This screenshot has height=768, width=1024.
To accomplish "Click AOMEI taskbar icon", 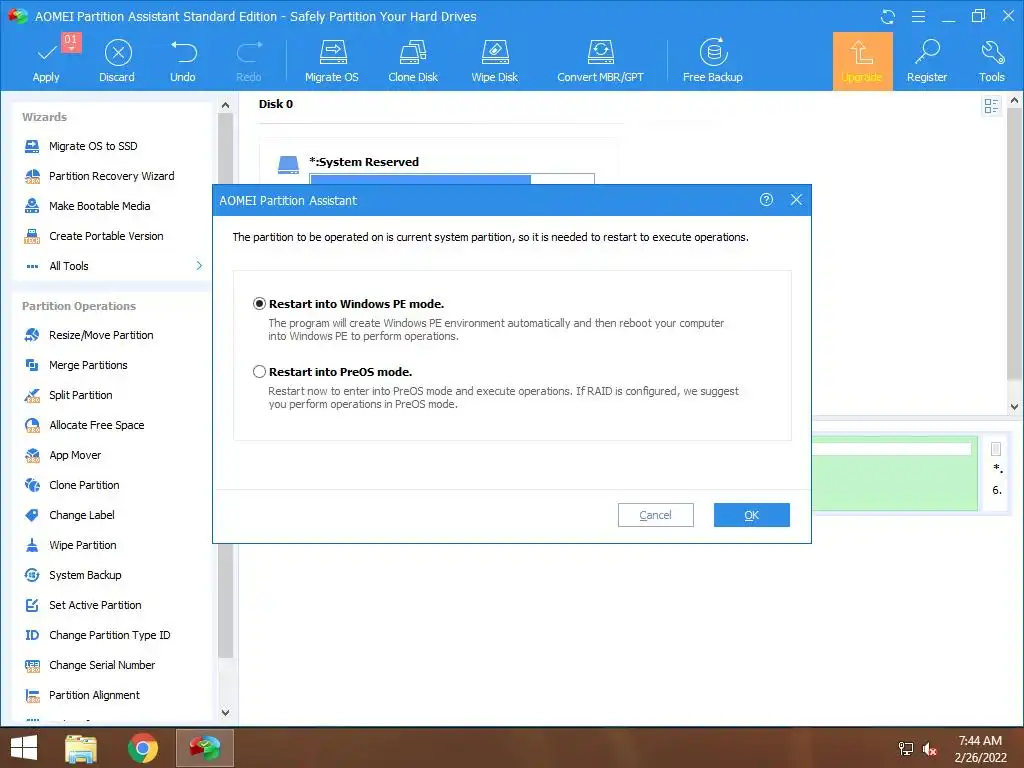I will coord(205,748).
